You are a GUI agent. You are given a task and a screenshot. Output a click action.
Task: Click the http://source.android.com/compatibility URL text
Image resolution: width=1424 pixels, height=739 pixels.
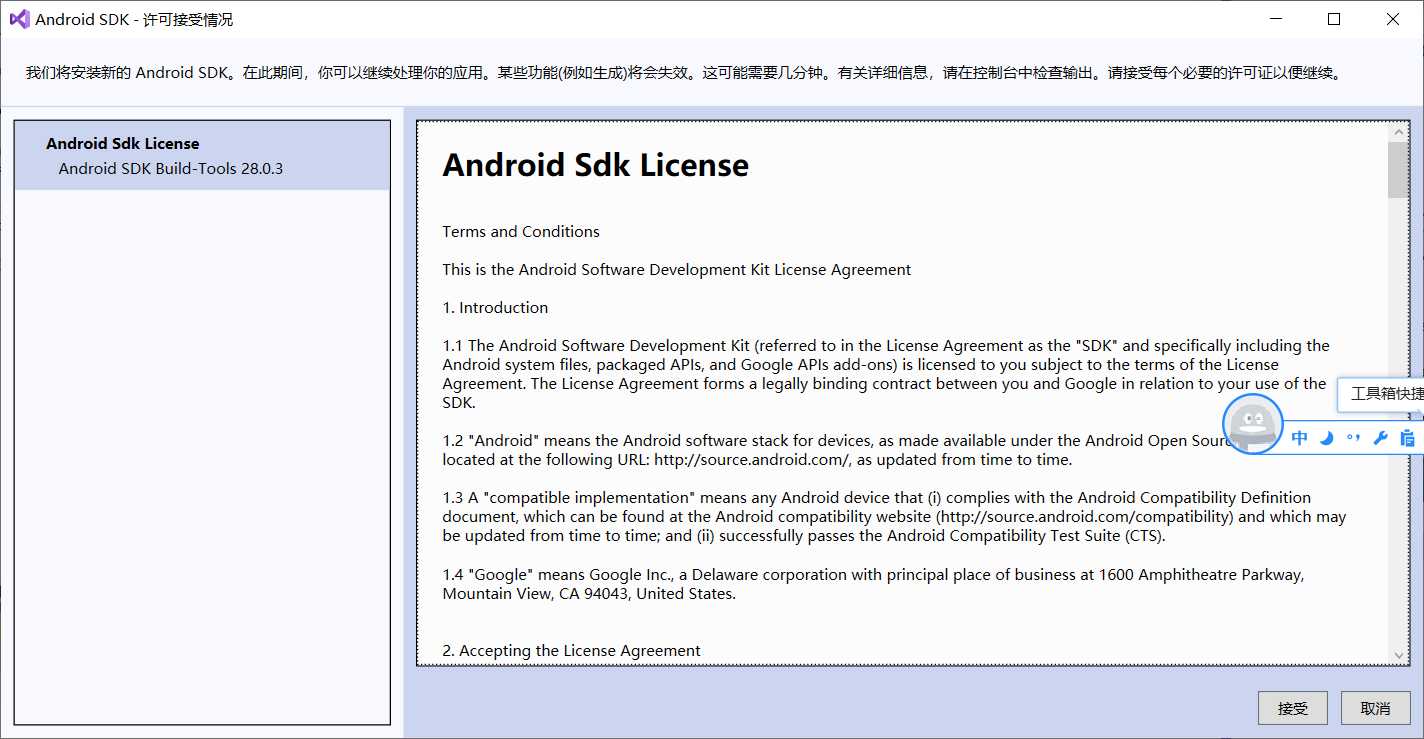[x=1086, y=517]
